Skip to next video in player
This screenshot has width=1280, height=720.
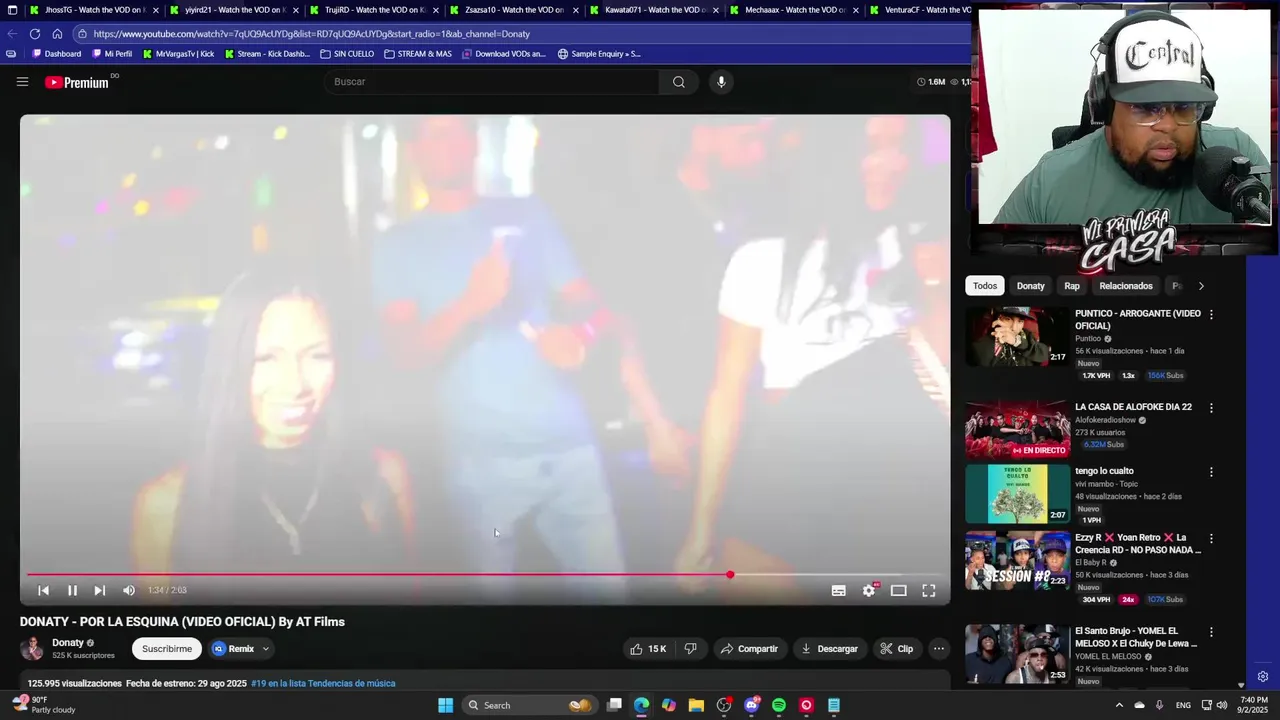coord(99,590)
